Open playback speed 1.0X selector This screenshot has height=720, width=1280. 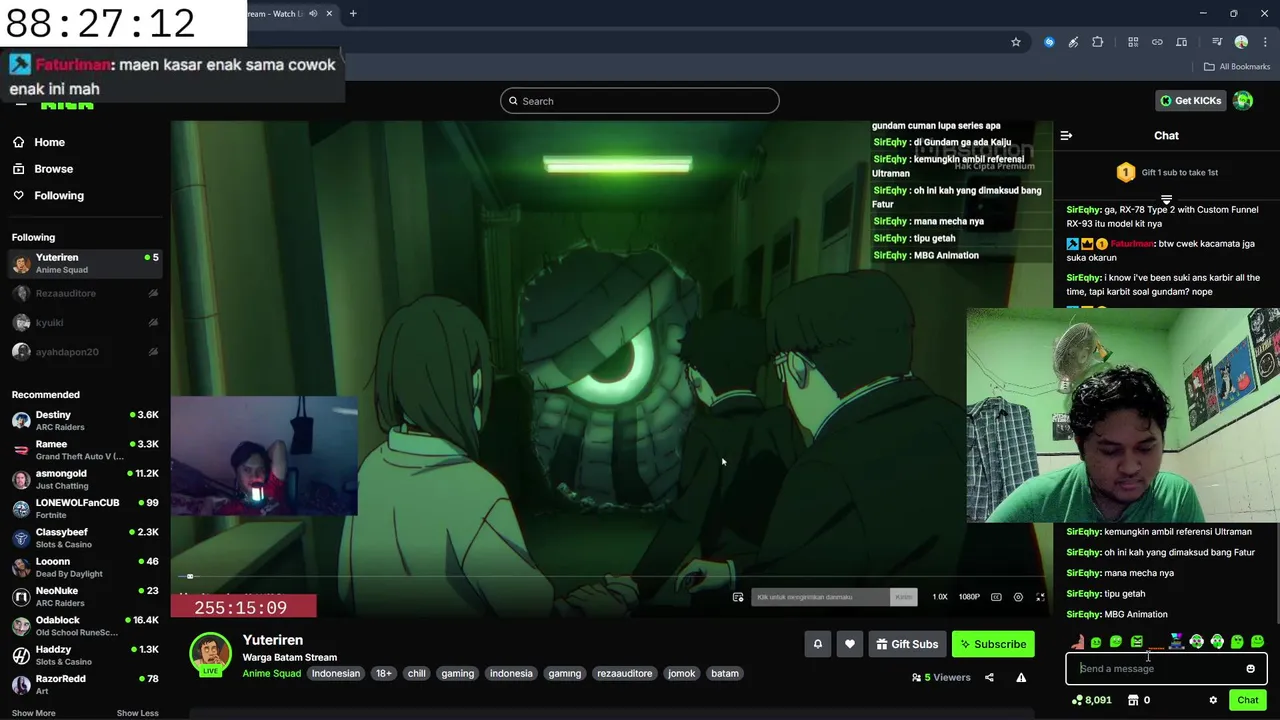940,597
